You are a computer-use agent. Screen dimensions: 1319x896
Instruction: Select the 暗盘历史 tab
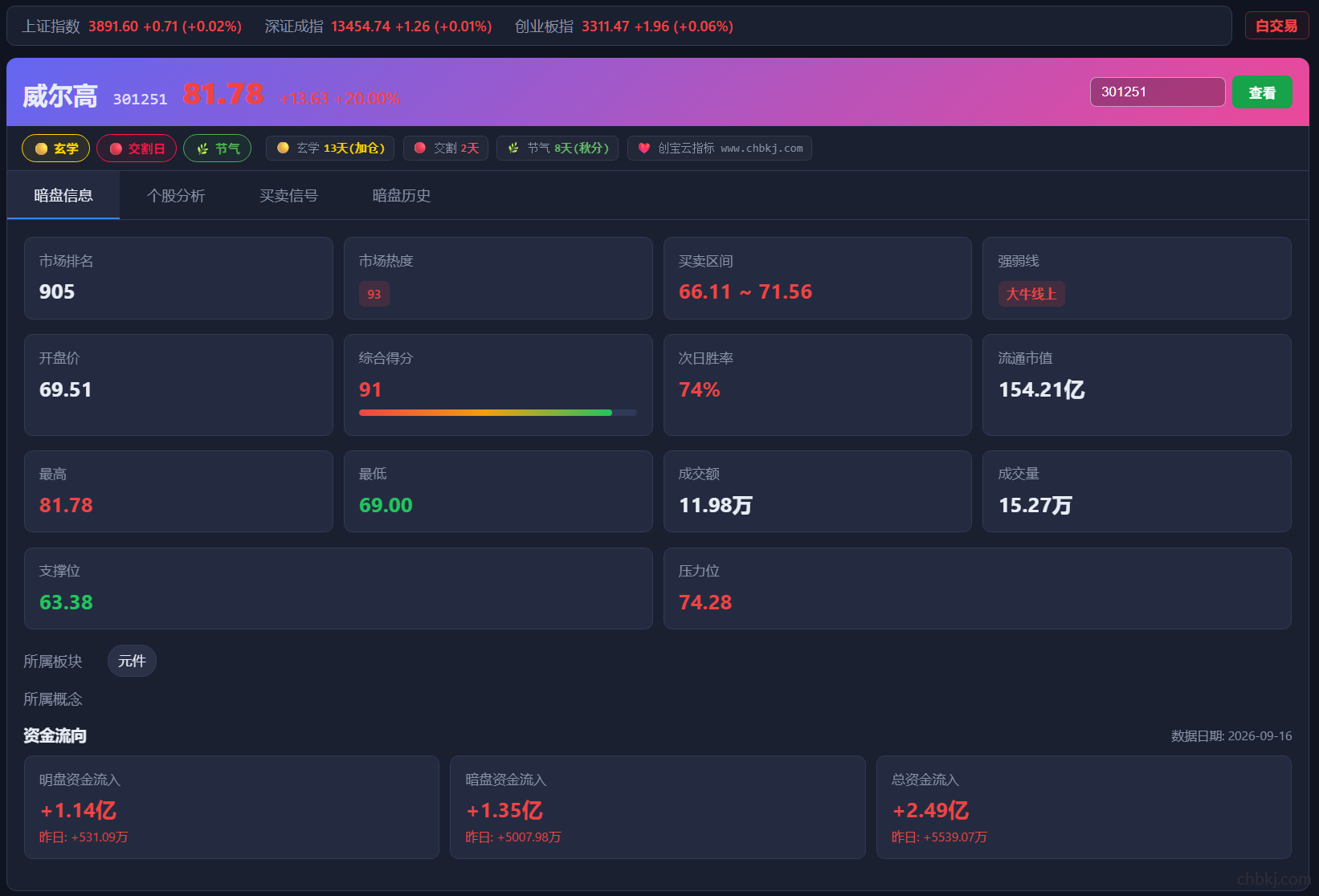401,195
